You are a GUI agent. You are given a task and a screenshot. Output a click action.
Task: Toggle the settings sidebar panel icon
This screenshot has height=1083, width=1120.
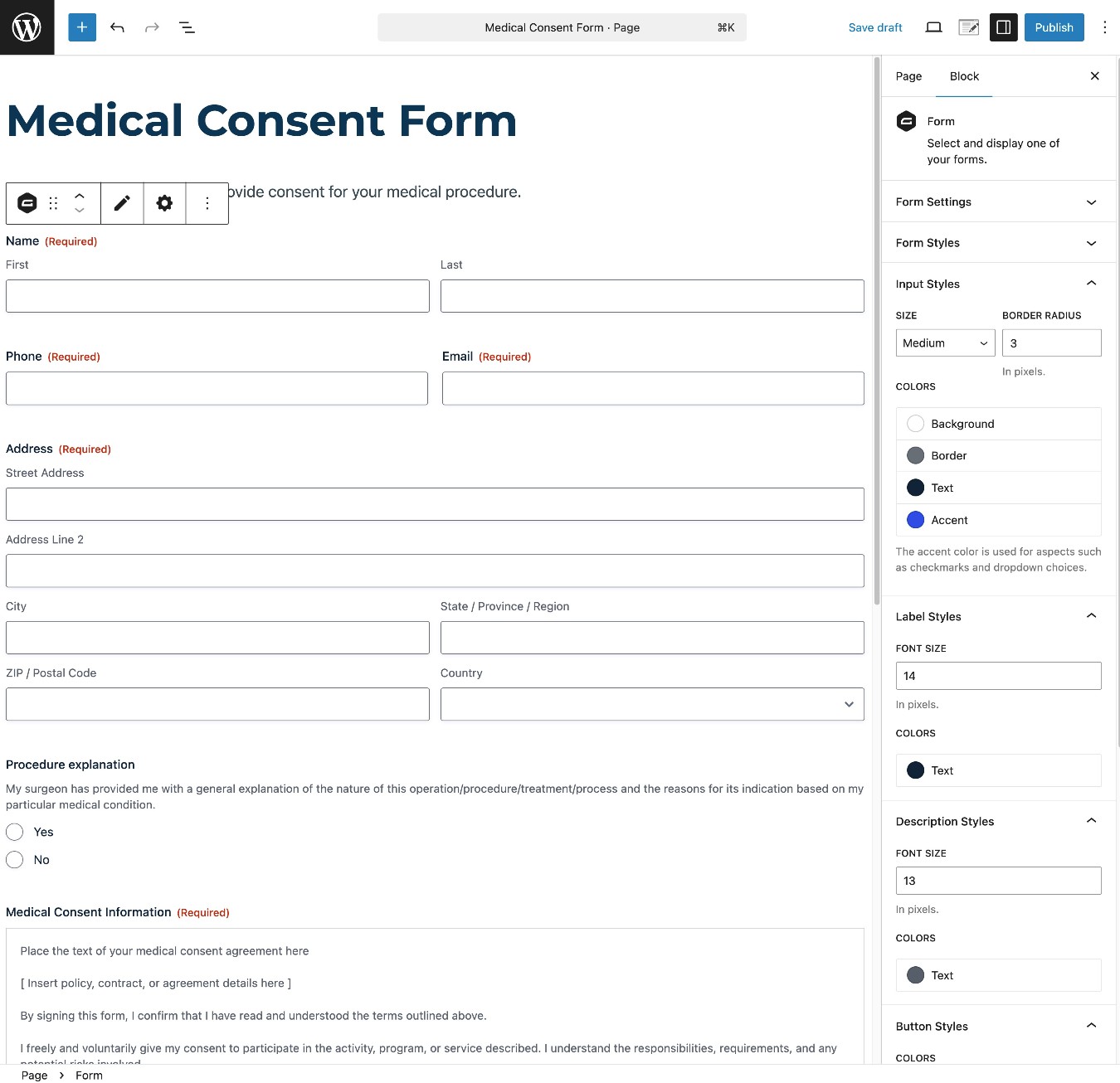(1003, 27)
